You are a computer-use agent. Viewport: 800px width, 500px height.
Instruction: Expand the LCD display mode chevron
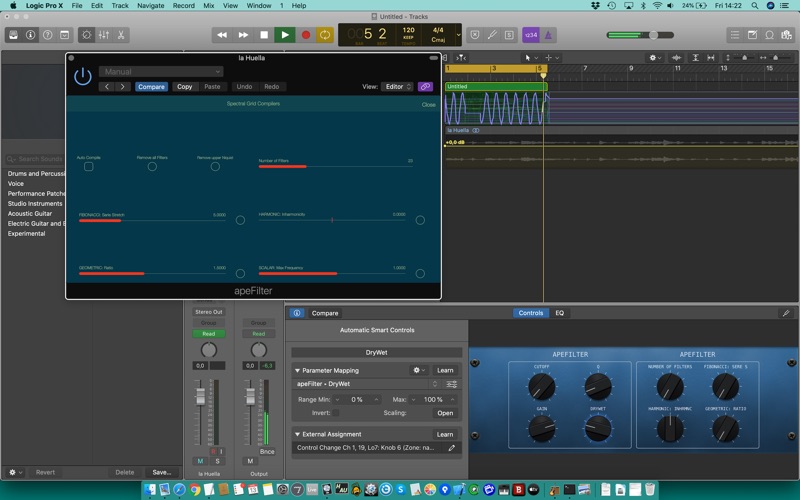pyautogui.click(x=458, y=35)
